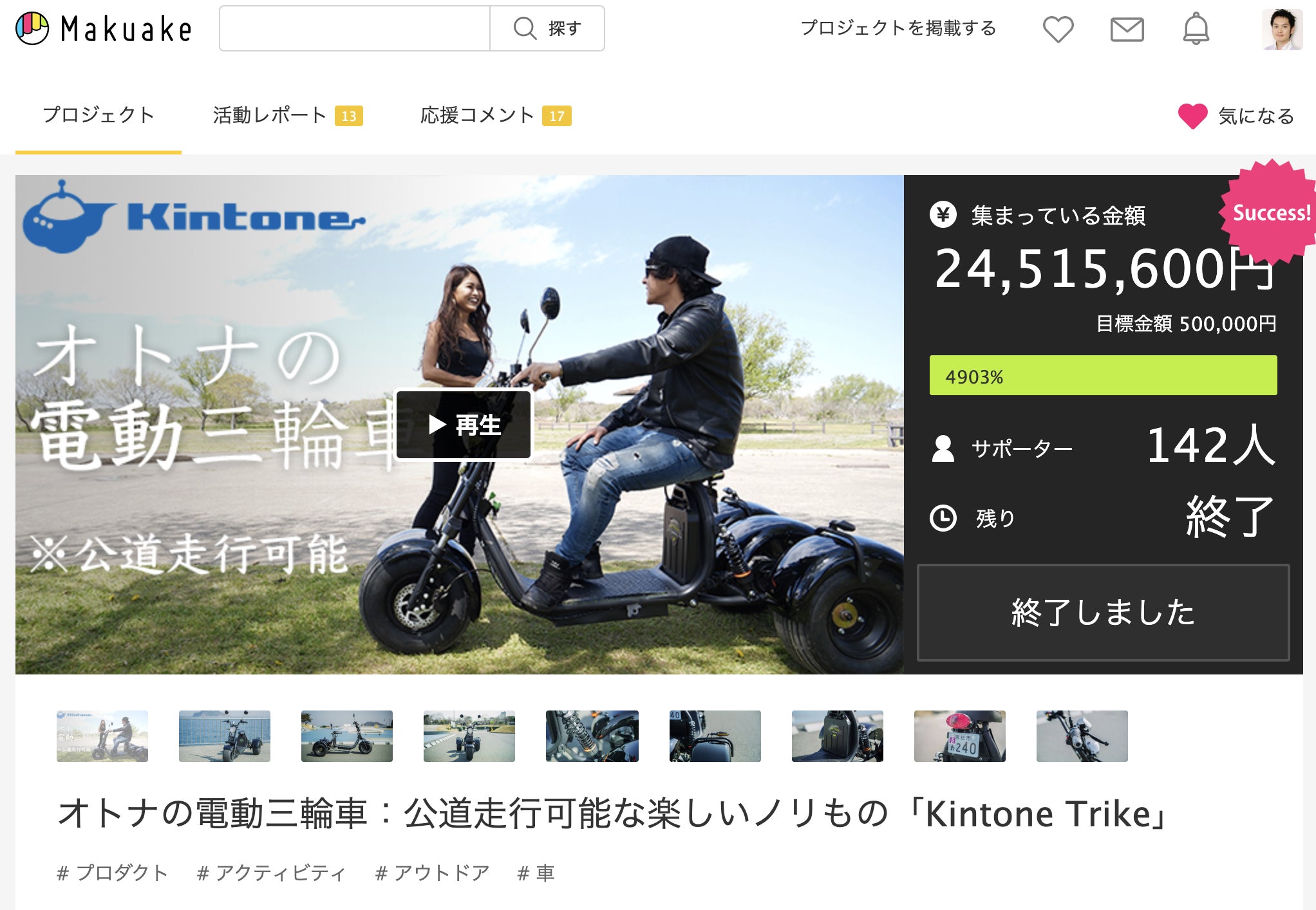Open notifications via the bell icon
This screenshot has height=910, width=1316.
click(x=1196, y=30)
